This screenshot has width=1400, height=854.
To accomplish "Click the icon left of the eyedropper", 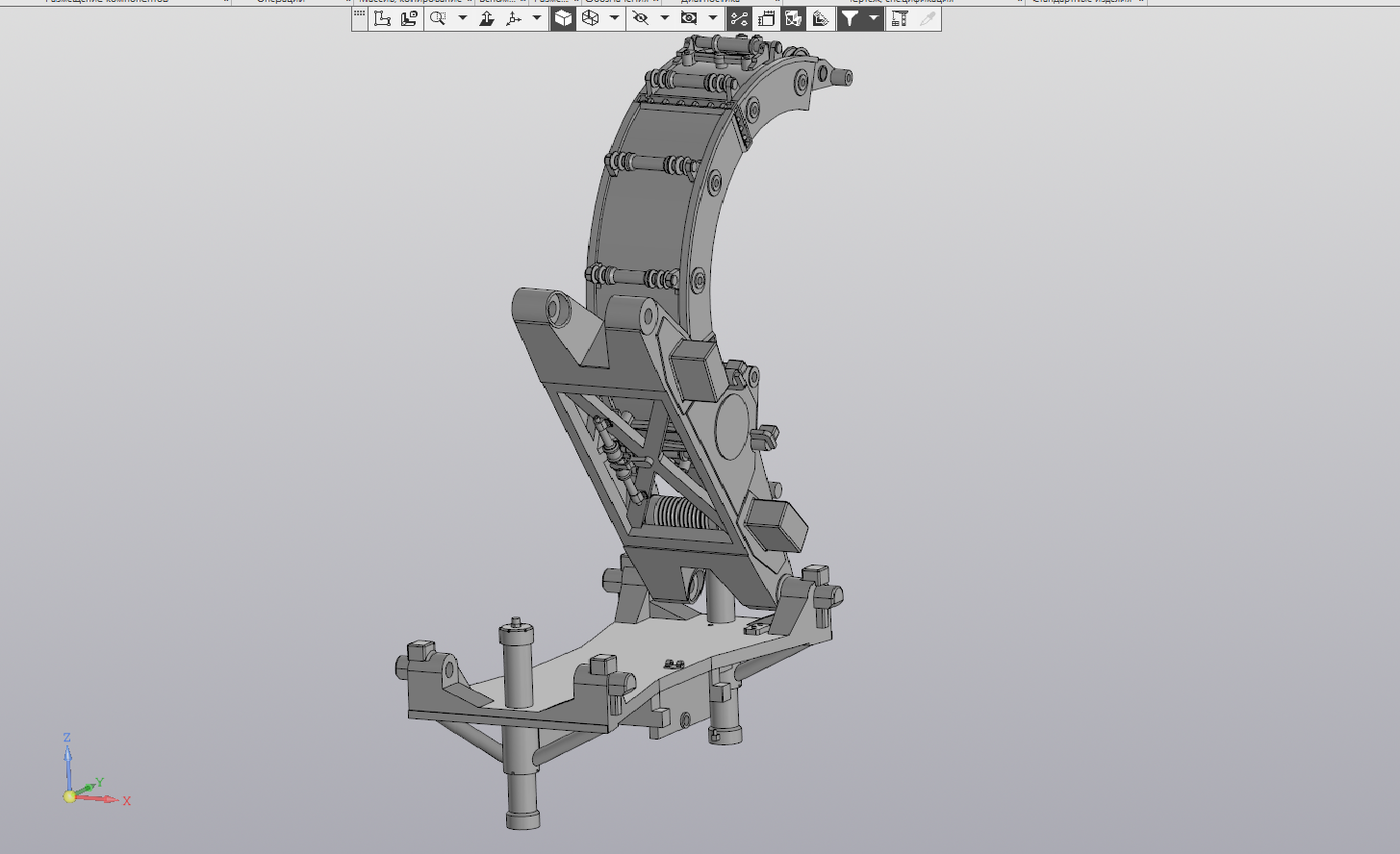I will coord(900,18).
